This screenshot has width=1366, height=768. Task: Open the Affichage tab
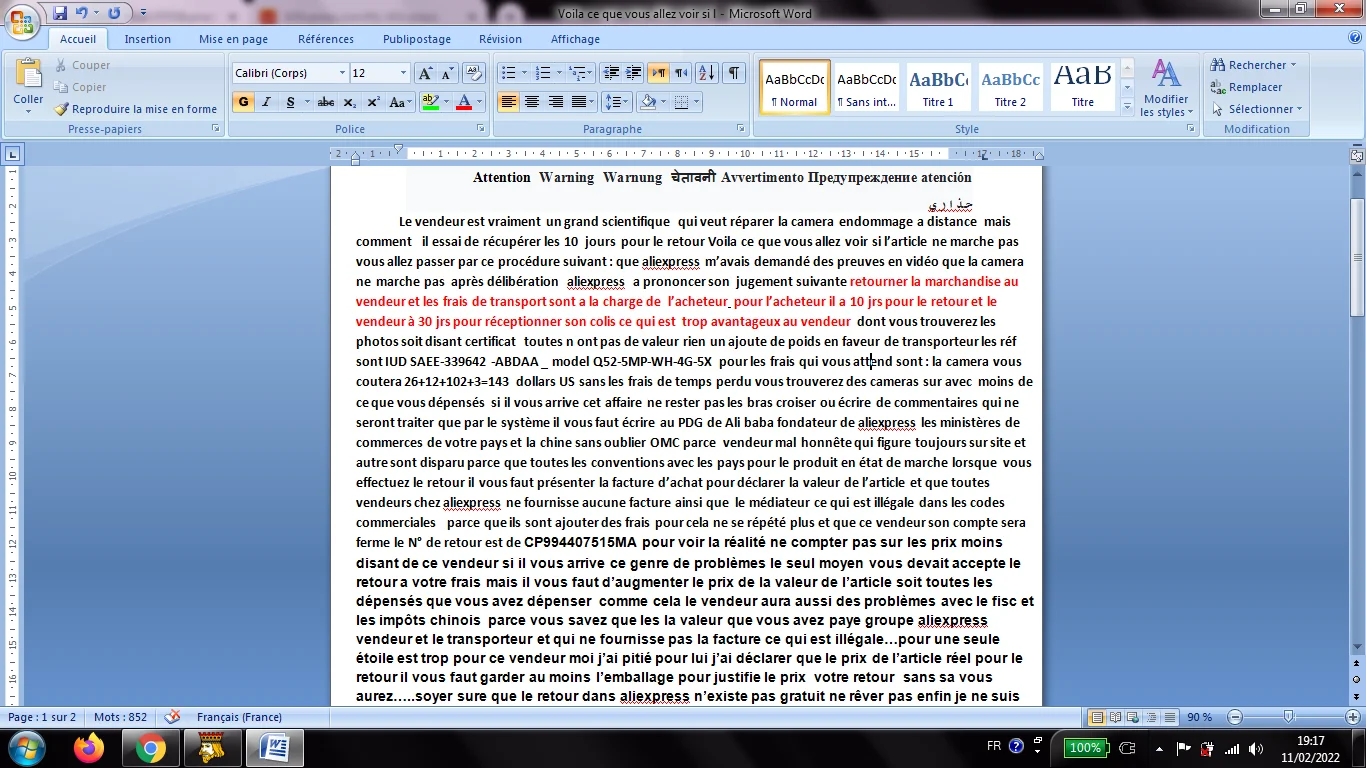tap(575, 39)
